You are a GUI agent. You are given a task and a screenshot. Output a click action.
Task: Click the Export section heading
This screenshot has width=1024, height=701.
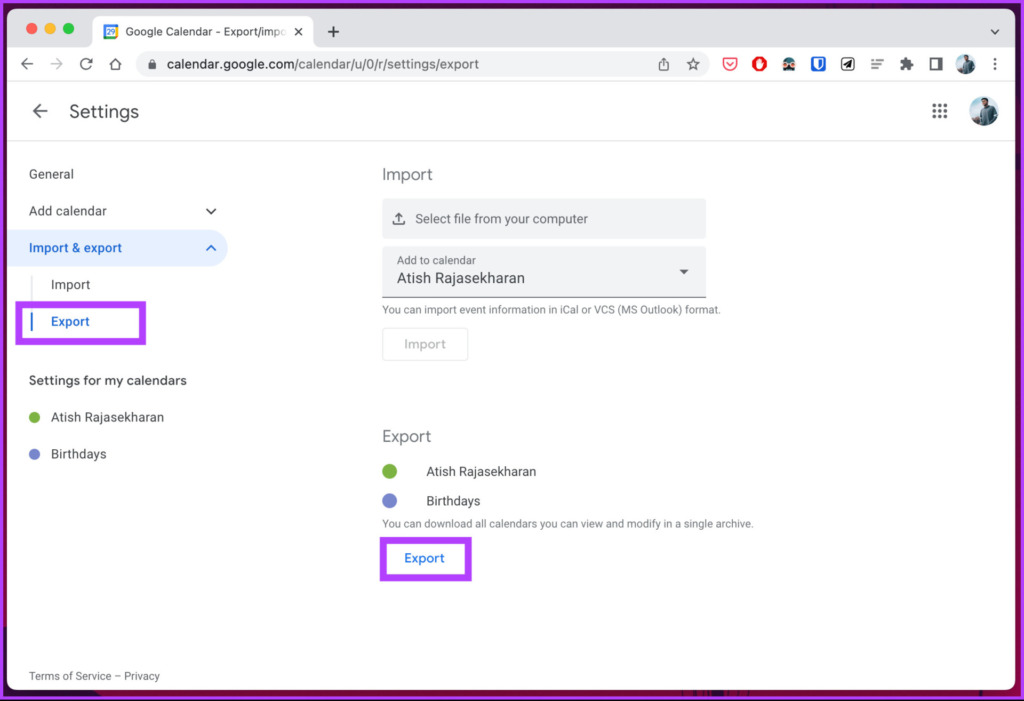(406, 436)
